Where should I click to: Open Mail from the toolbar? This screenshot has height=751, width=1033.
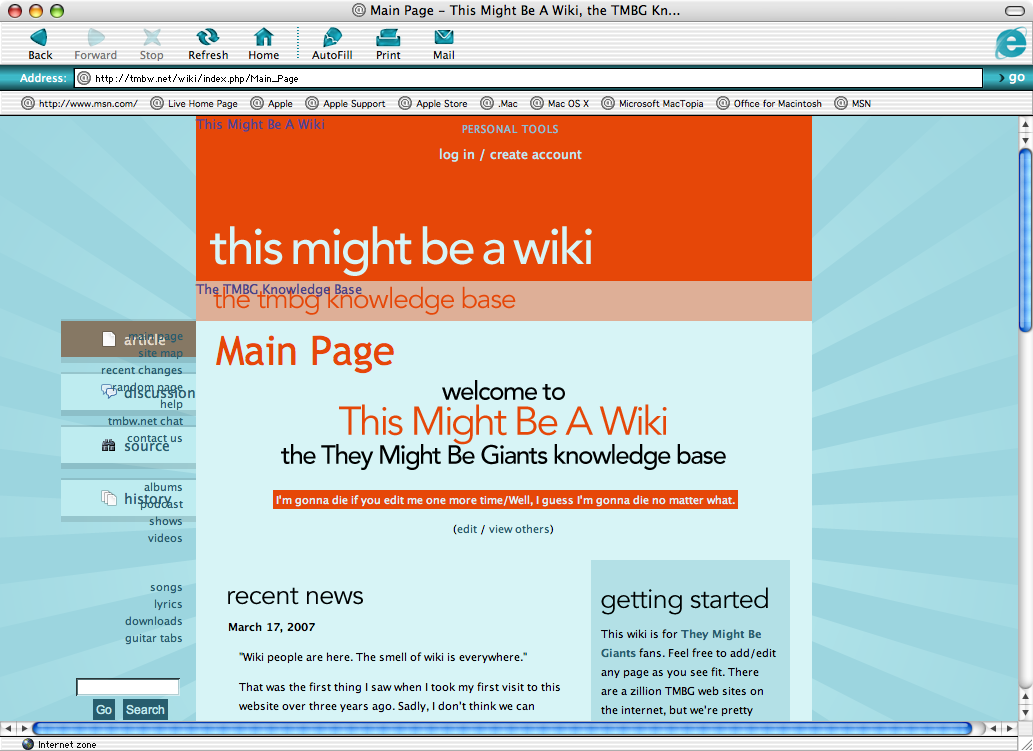tap(443, 44)
